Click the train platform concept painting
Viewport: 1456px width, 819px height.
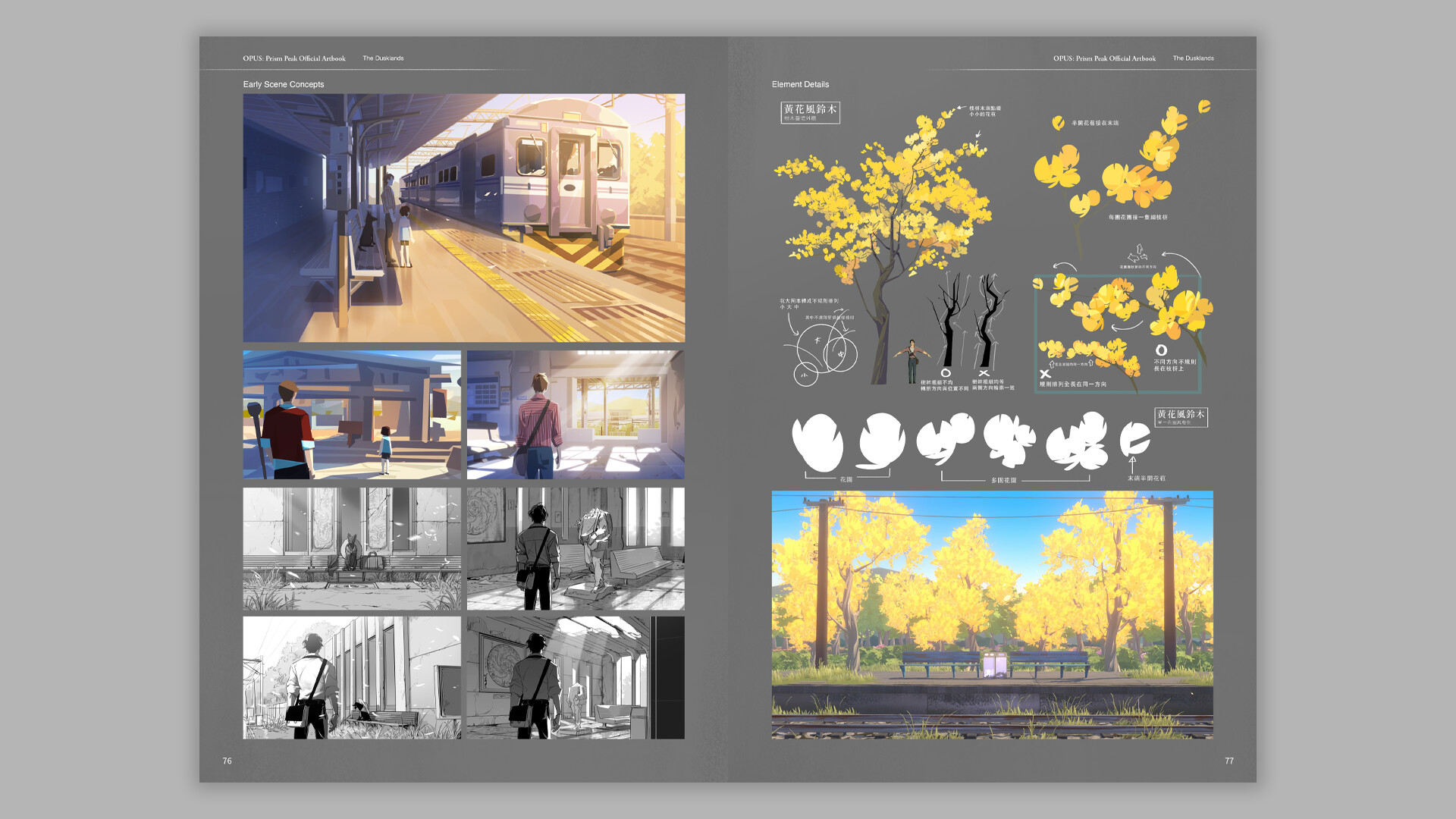pos(463,218)
